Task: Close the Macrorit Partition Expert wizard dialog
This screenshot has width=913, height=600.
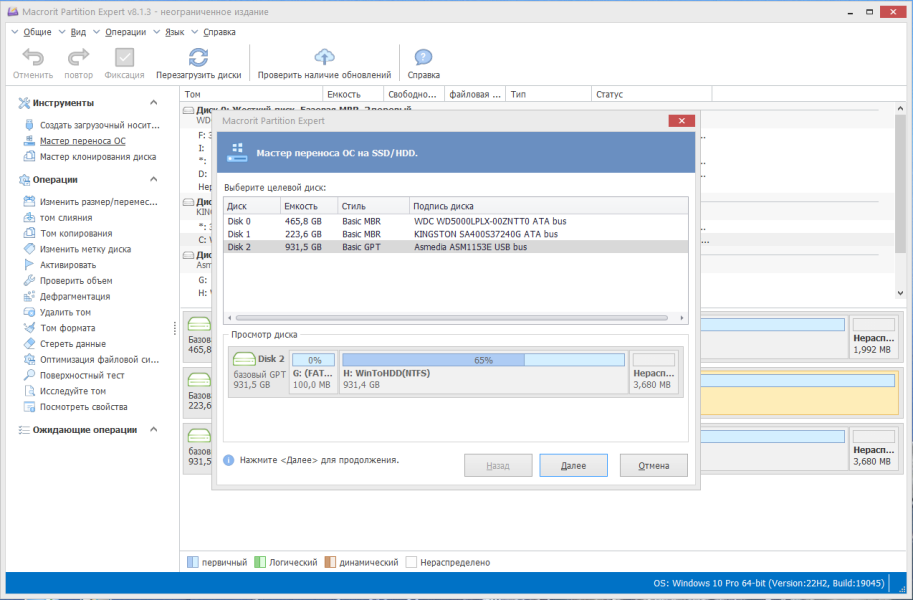Action: [x=681, y=121]
